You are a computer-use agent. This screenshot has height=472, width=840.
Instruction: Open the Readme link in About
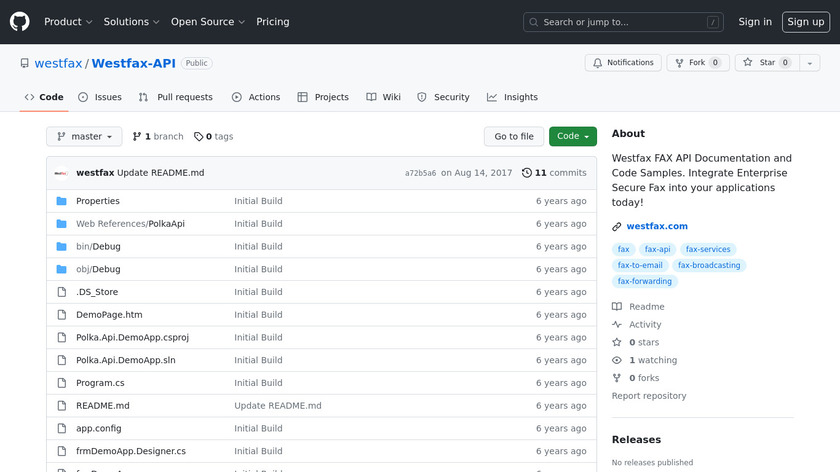(638, 306)
